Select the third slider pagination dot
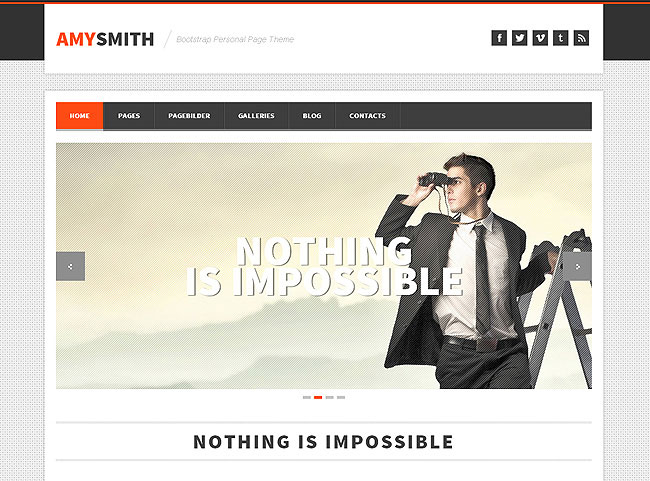The width and height of the screenshot is (650, 481). [330, 397]
